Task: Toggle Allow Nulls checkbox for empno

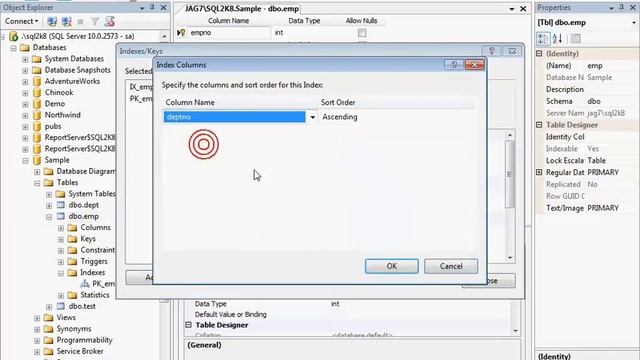Action: [362, 33]
